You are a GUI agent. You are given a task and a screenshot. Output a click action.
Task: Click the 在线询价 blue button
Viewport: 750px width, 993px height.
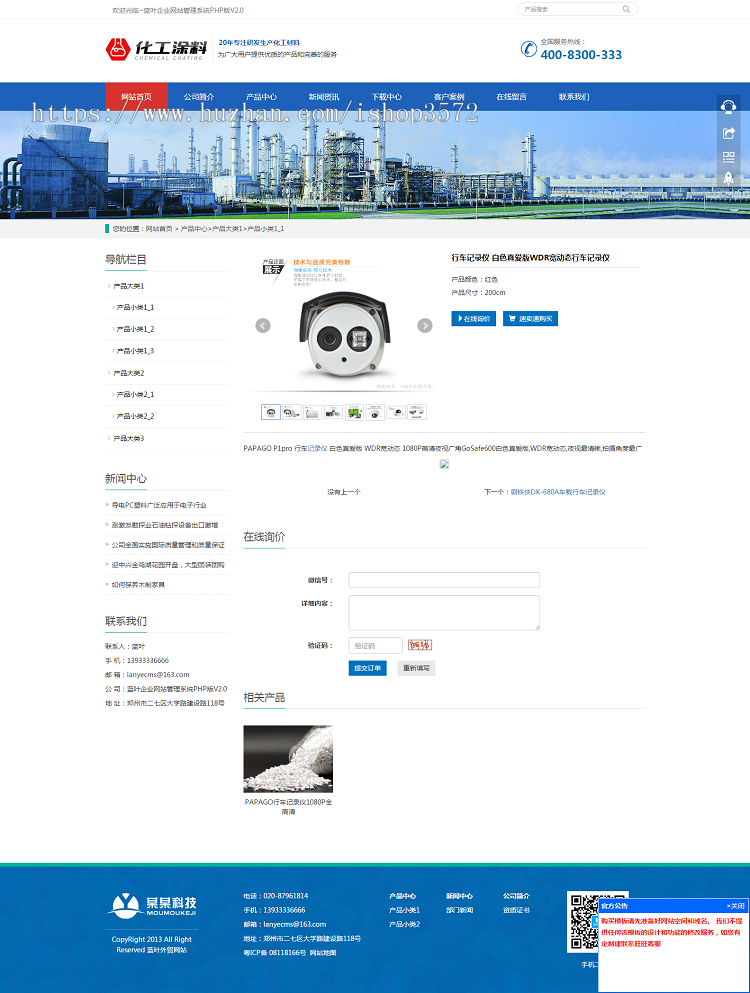(474, 319)
